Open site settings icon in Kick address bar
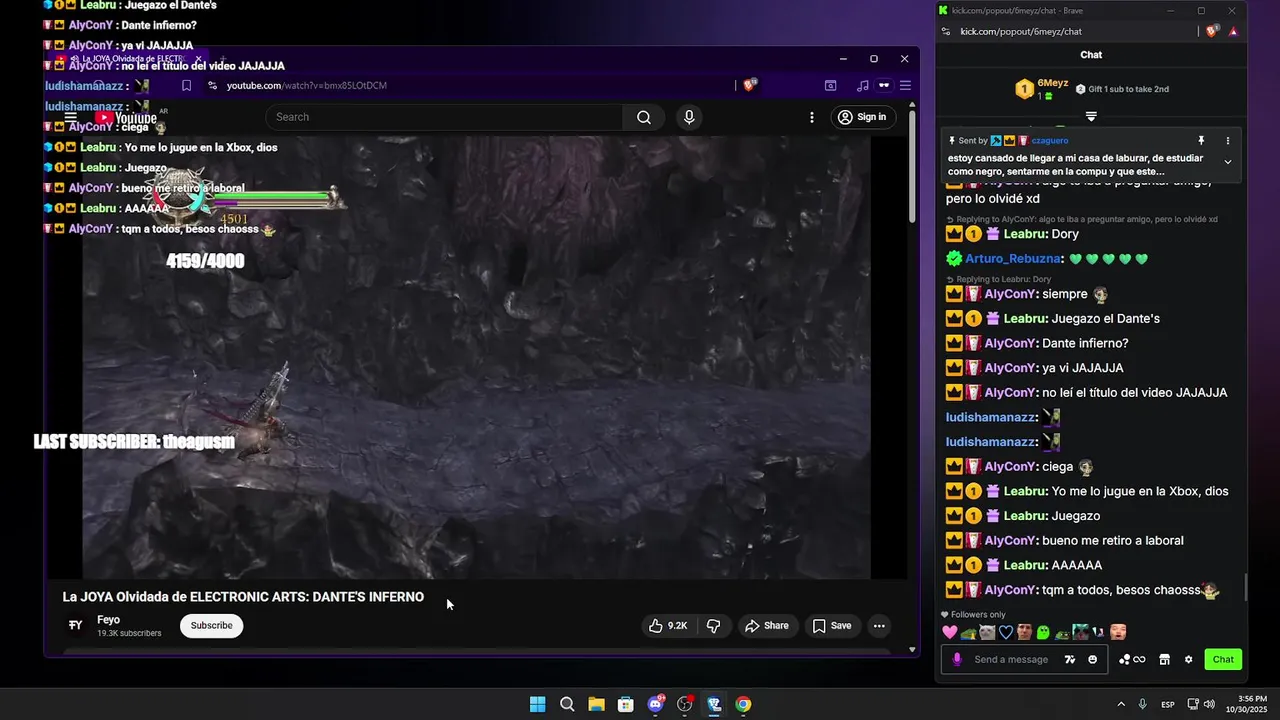The height and width of the screenshot is (720, 1280). 946,31
